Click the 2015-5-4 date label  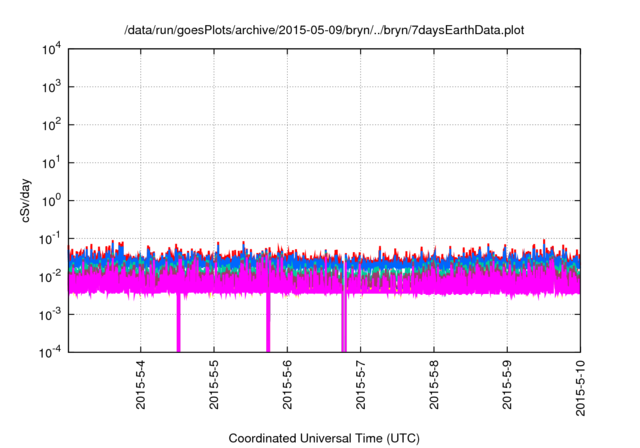[140, 384]
